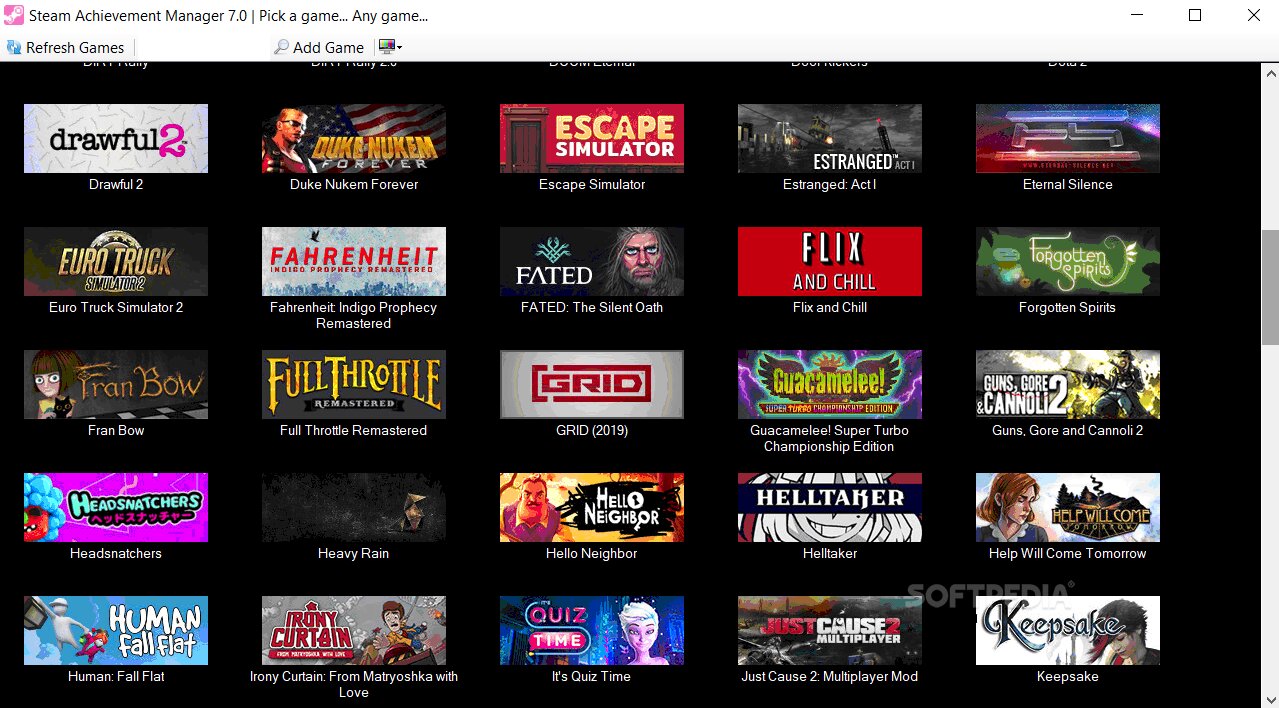Choose the Guacamelee! Super Turbo banner
Screen dimensions: 1279x708
point(830,384)
